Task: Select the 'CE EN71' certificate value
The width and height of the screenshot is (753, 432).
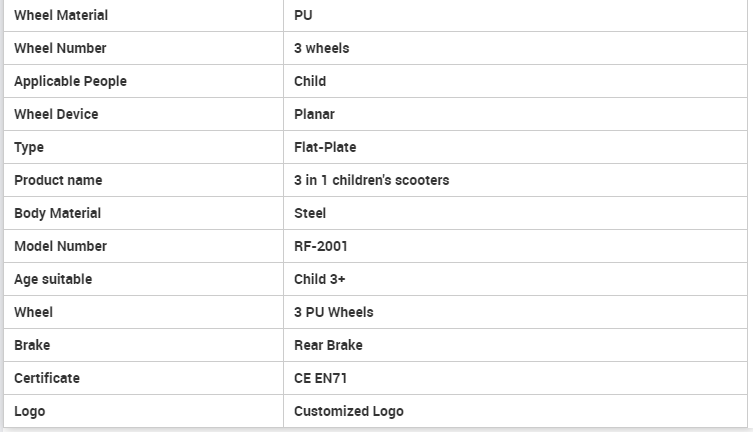Action: (x=321, y=378)
